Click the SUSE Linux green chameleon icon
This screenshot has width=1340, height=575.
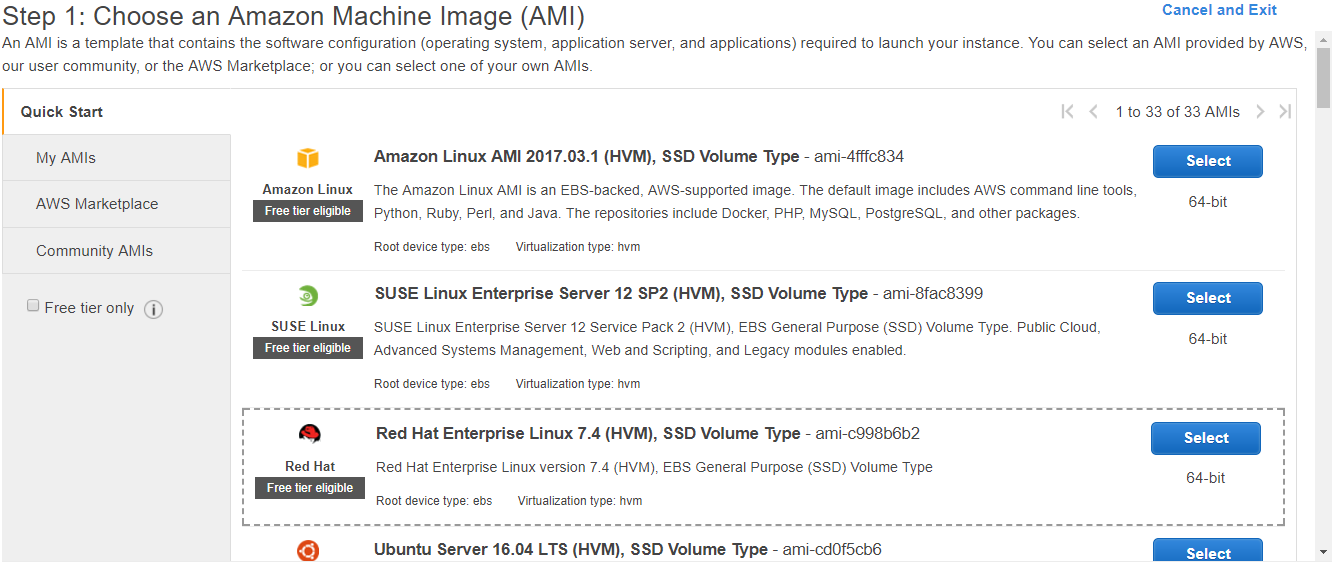click(x=308, y=296)
